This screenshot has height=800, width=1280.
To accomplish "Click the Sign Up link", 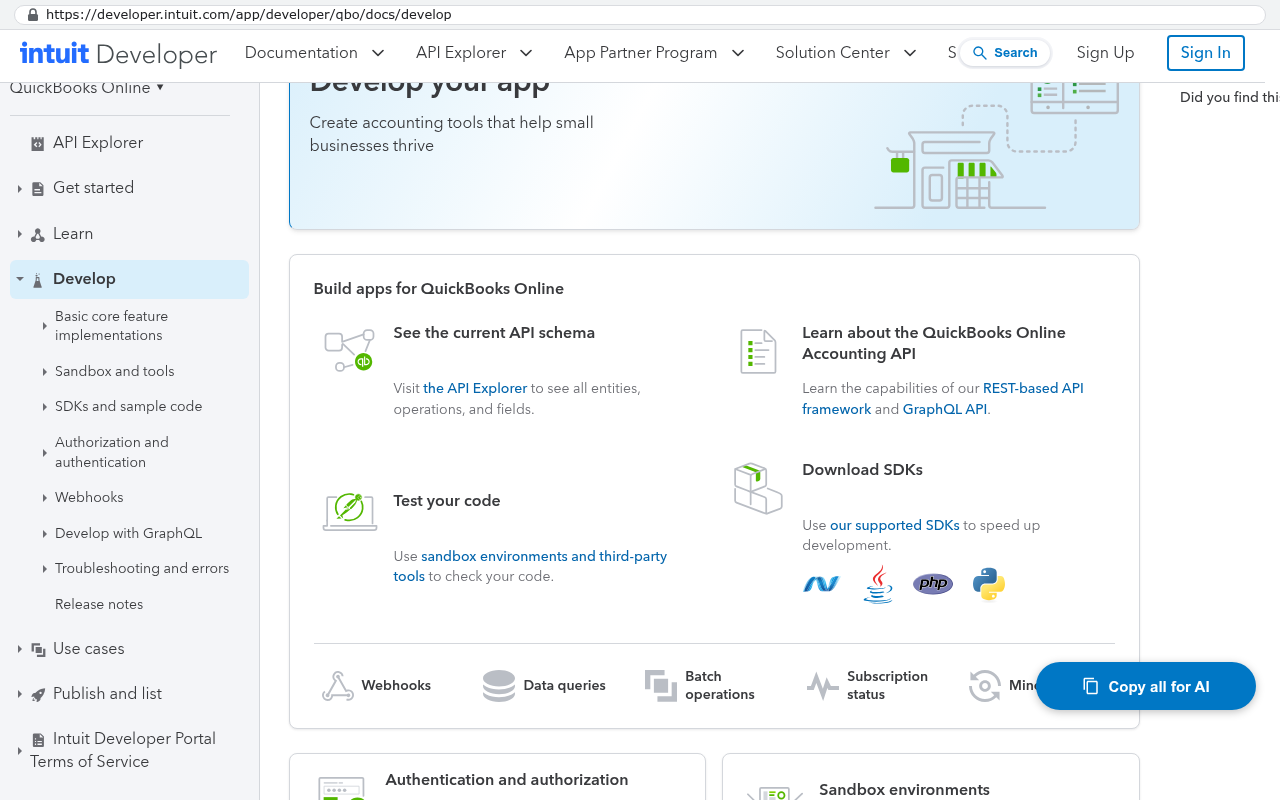I will pyautogui.click(x=1105, y=53).
